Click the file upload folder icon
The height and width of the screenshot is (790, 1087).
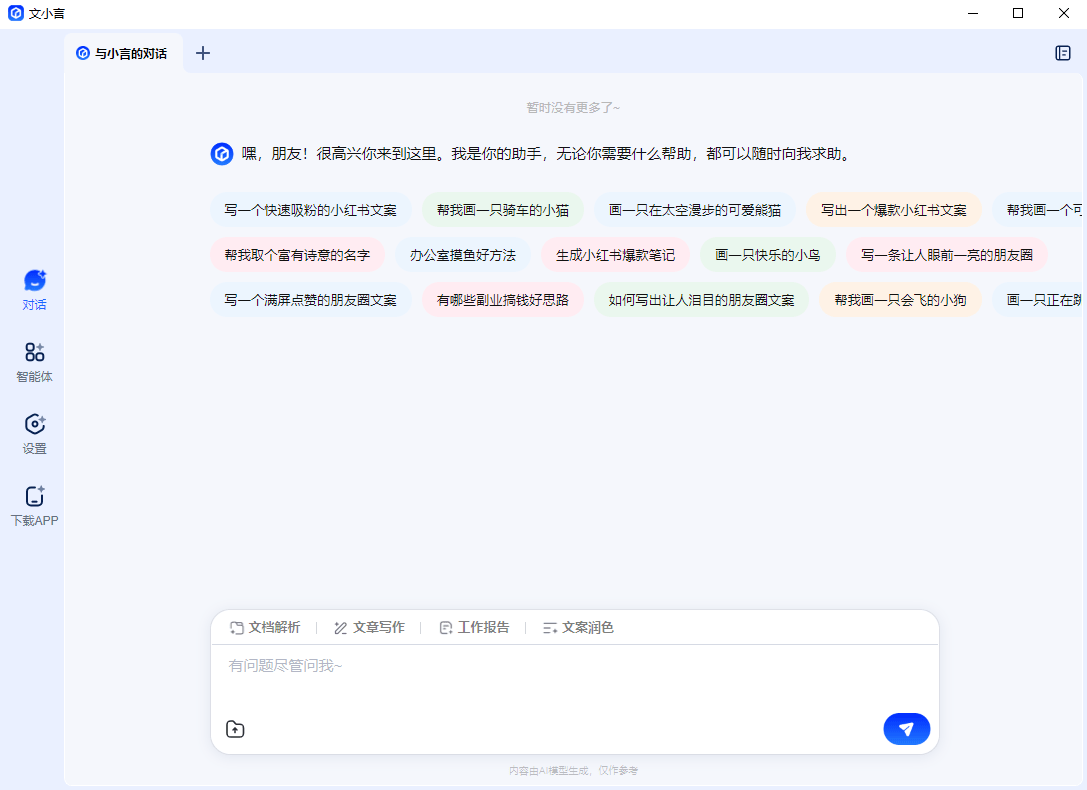235,729
